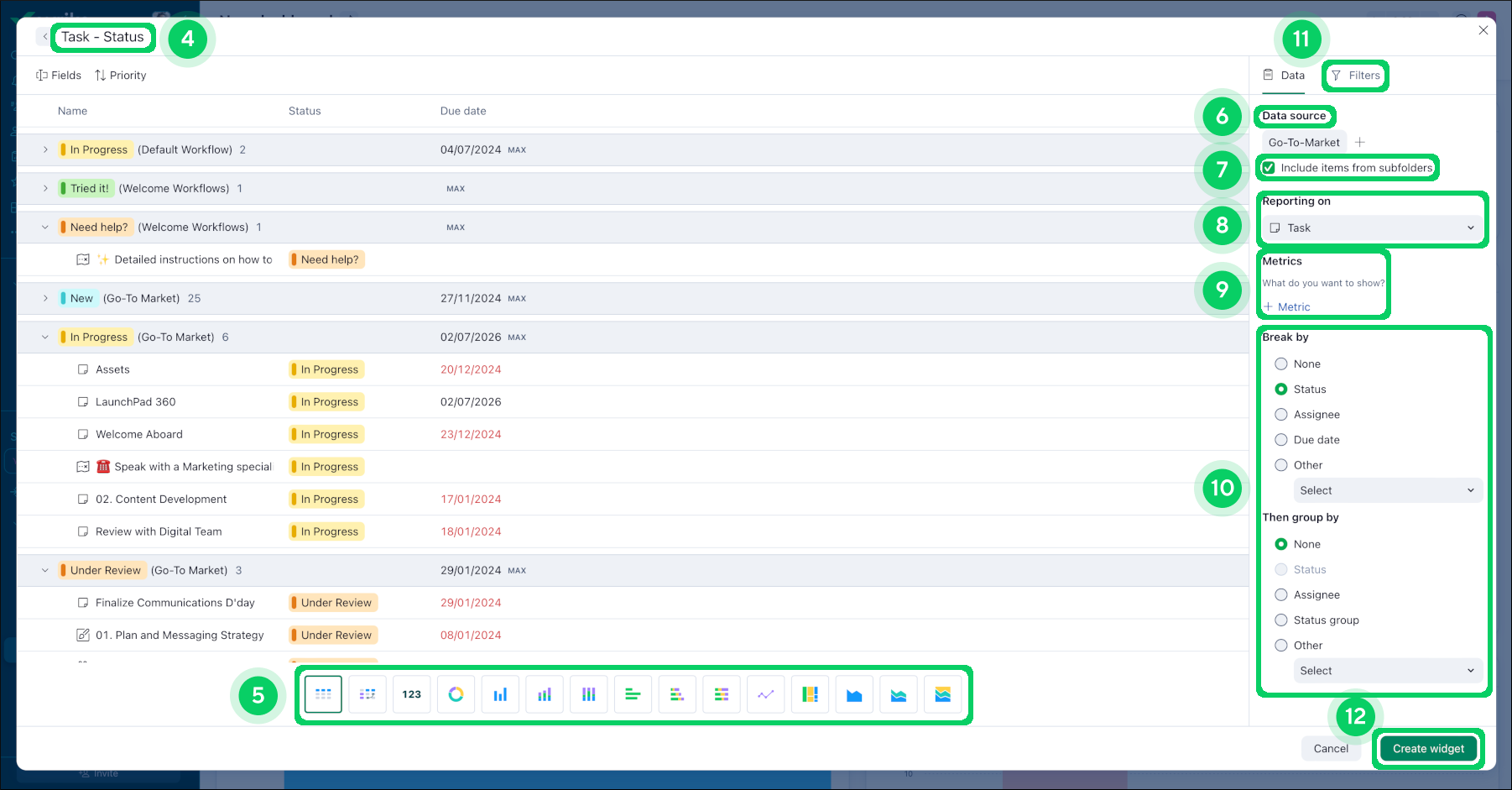Collapse the Under Review group row

45,570
